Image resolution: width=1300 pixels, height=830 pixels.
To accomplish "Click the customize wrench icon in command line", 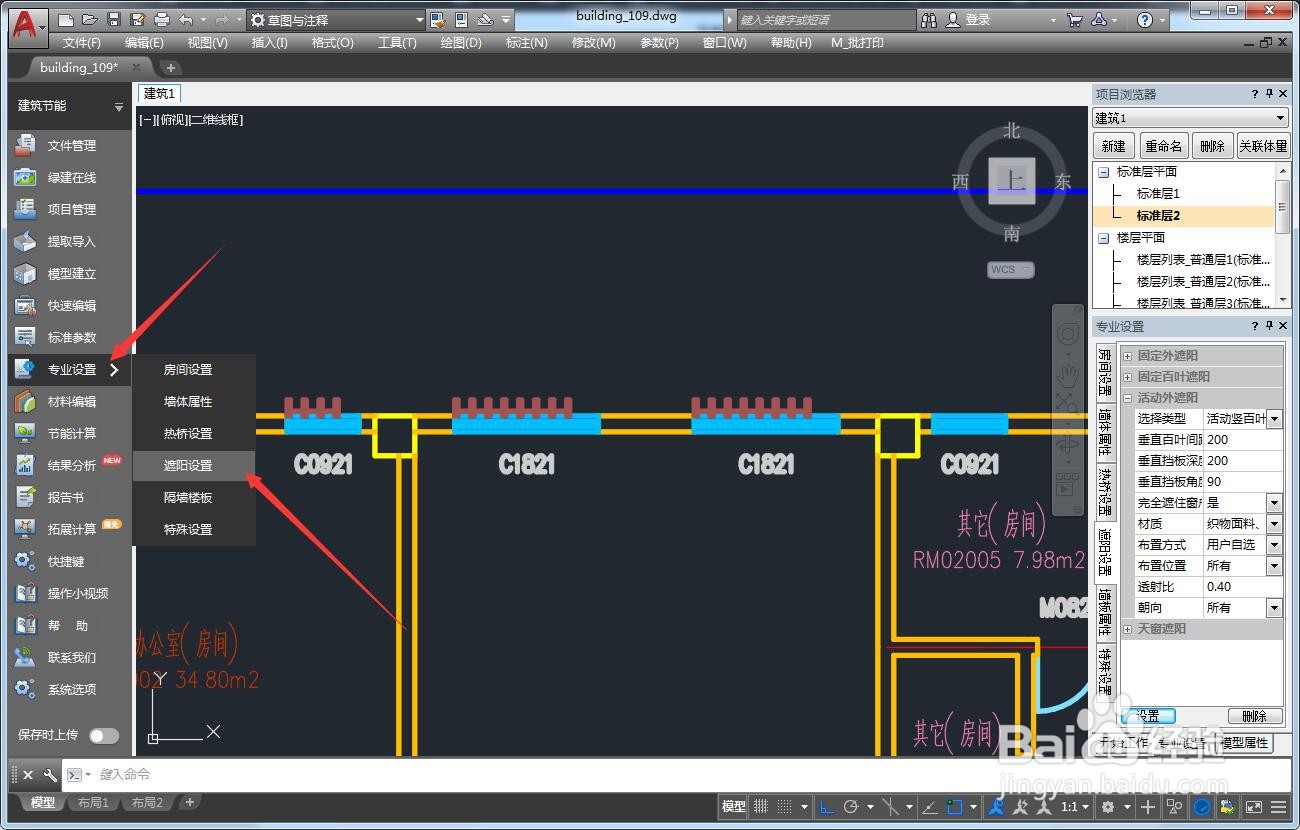I will tap(50, 775).
